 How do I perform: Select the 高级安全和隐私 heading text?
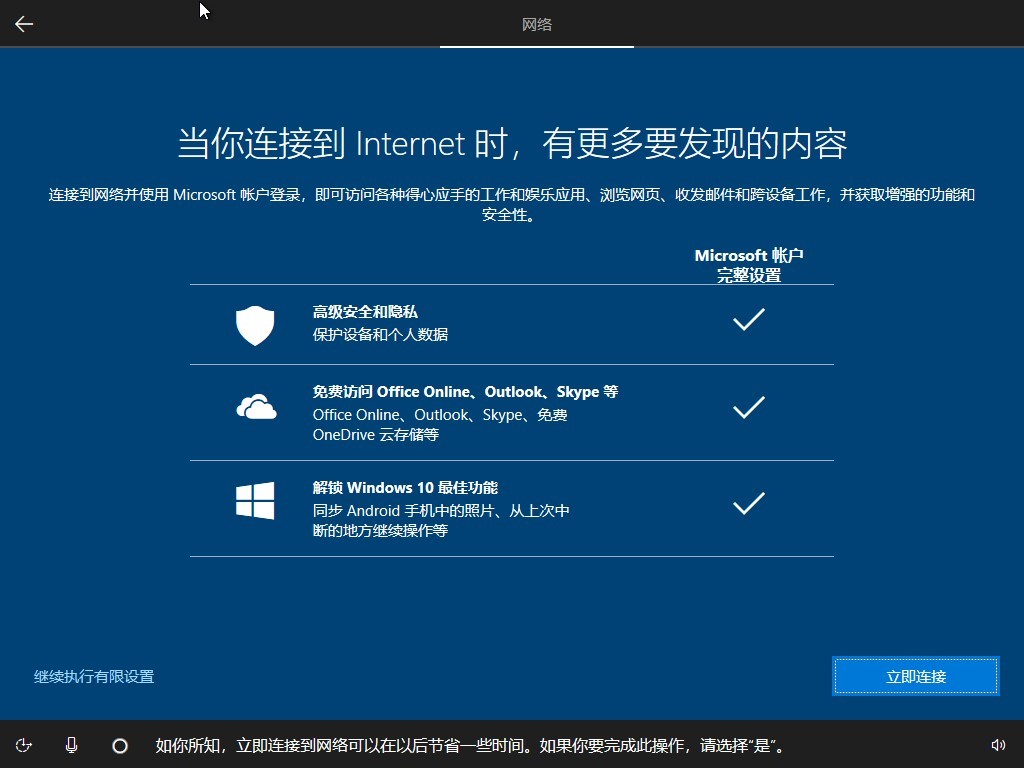[365, 312]
